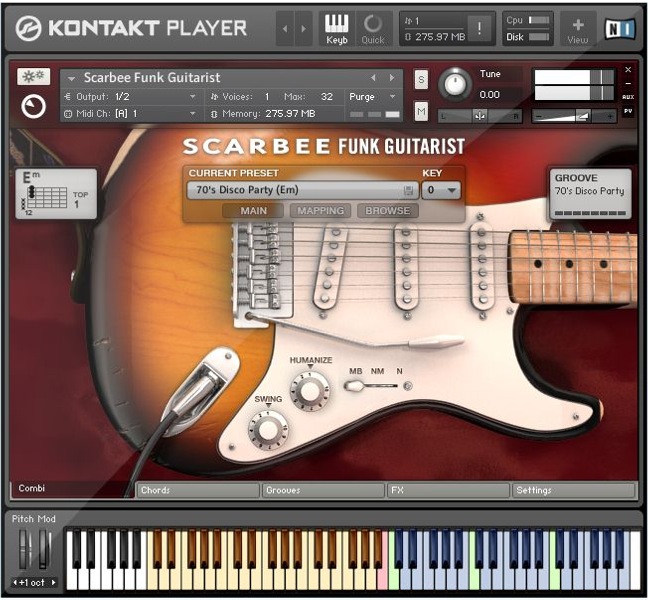Click the pink key on keyboard
Image resolution: width=648 pixels, height=600 pixels.
pyautogui.click(x=382, y=577)
